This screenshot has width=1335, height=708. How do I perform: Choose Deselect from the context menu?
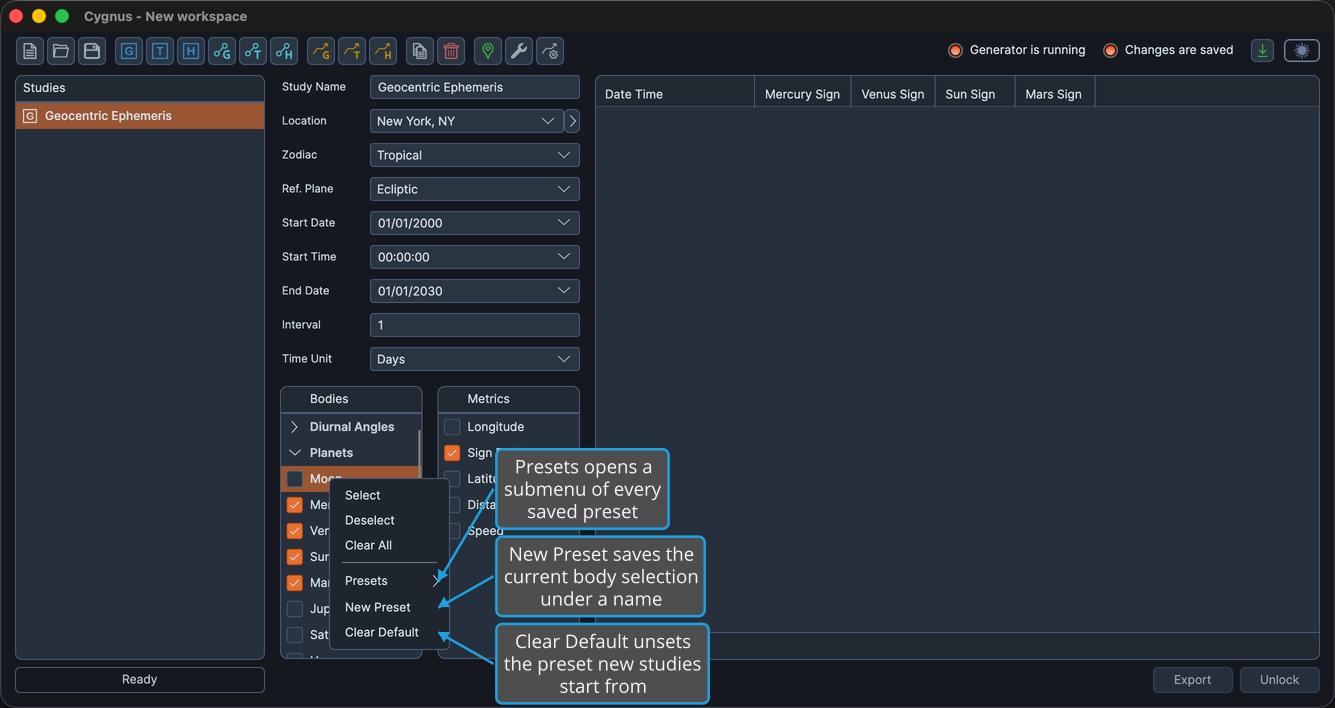point(389,520)
